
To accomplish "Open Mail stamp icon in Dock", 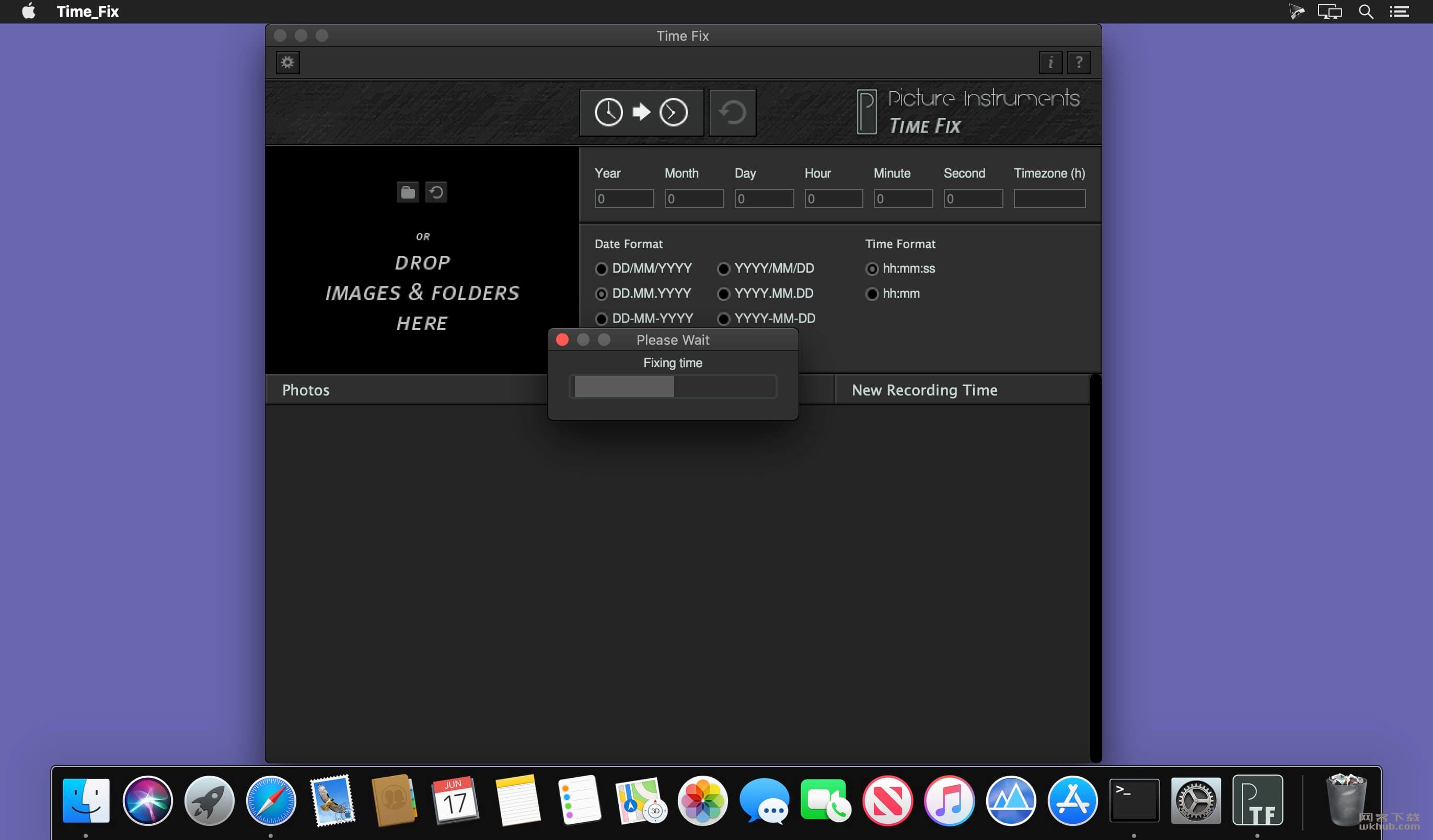I will (333, 800).
